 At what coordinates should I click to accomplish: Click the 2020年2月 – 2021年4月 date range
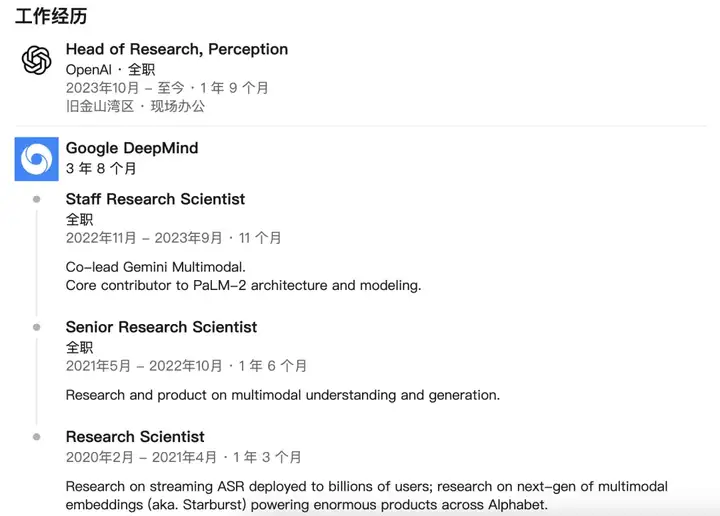[141, 457]
